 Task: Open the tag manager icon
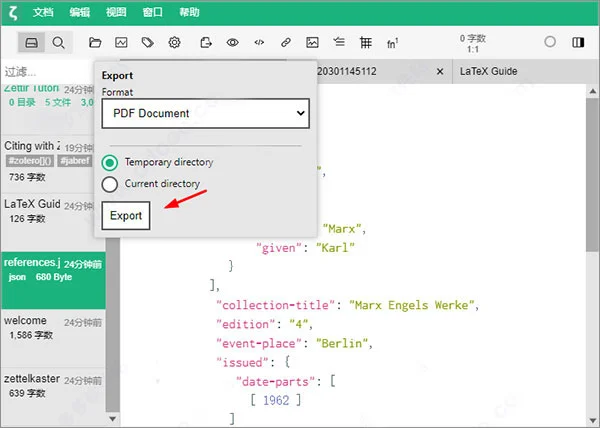click(148, 42)
